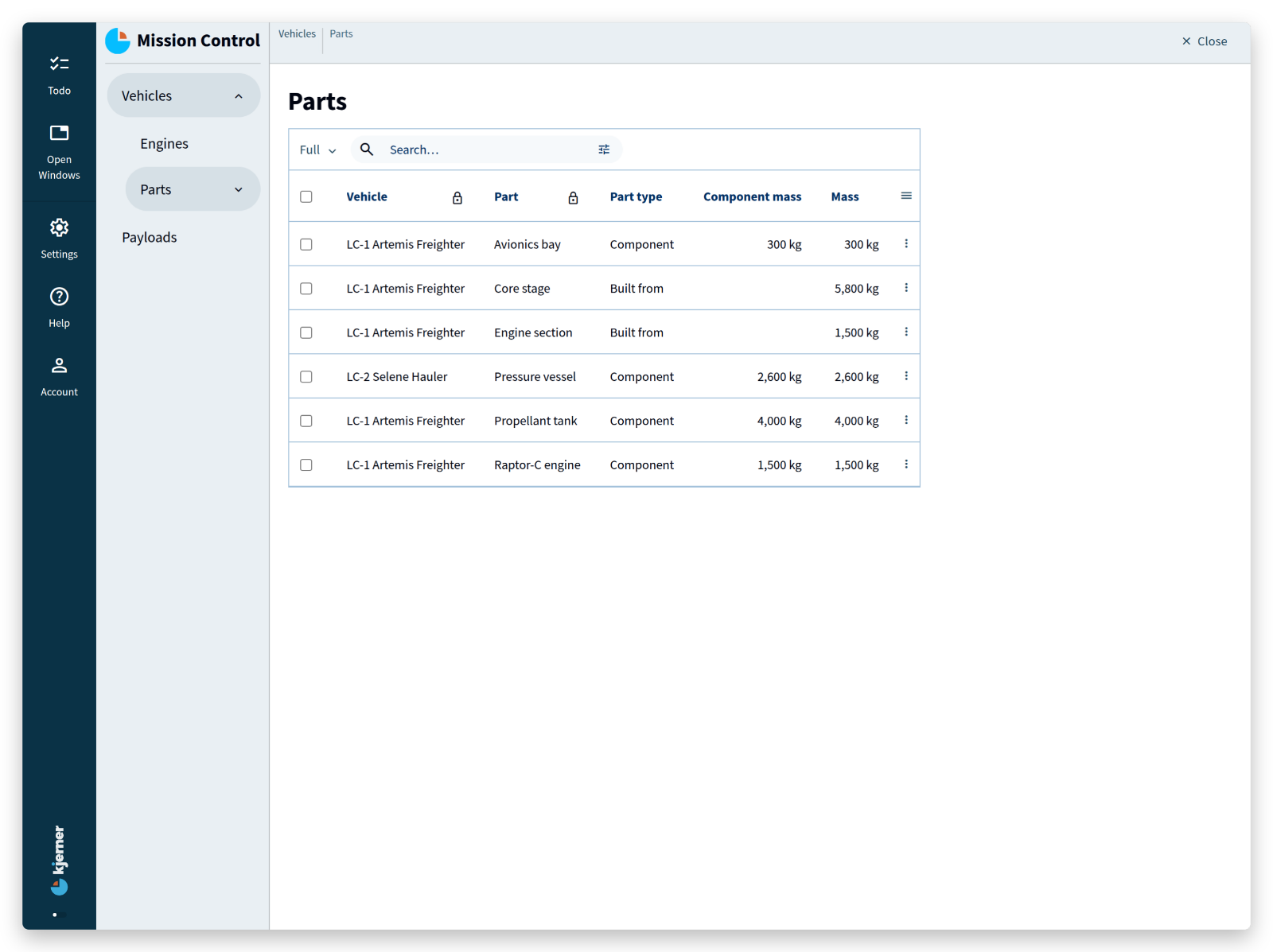1273x952 pixels.
Task: Toggle the select-all checkbox in table header
Action: [306, 196]
